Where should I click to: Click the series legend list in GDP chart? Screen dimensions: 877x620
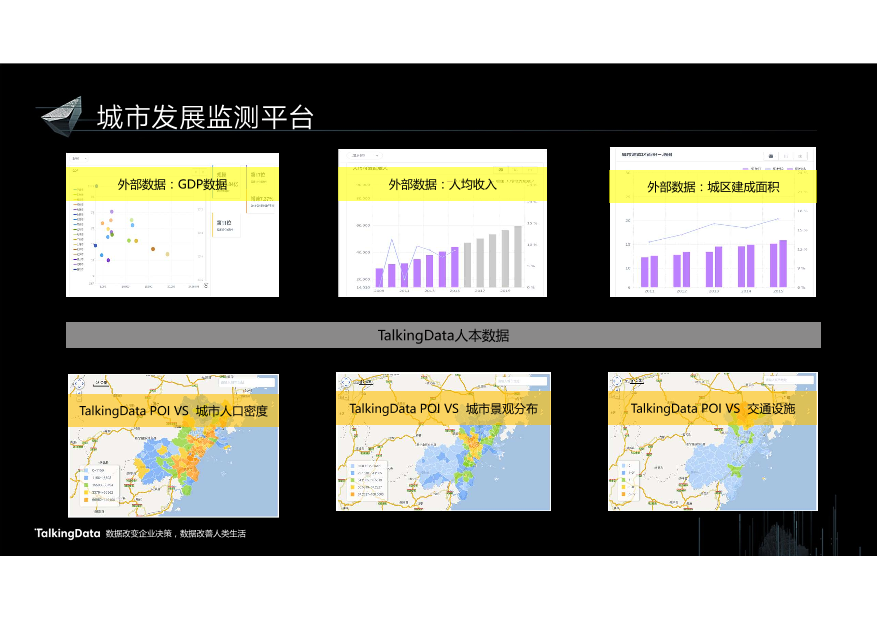click(x=78, y=230)
